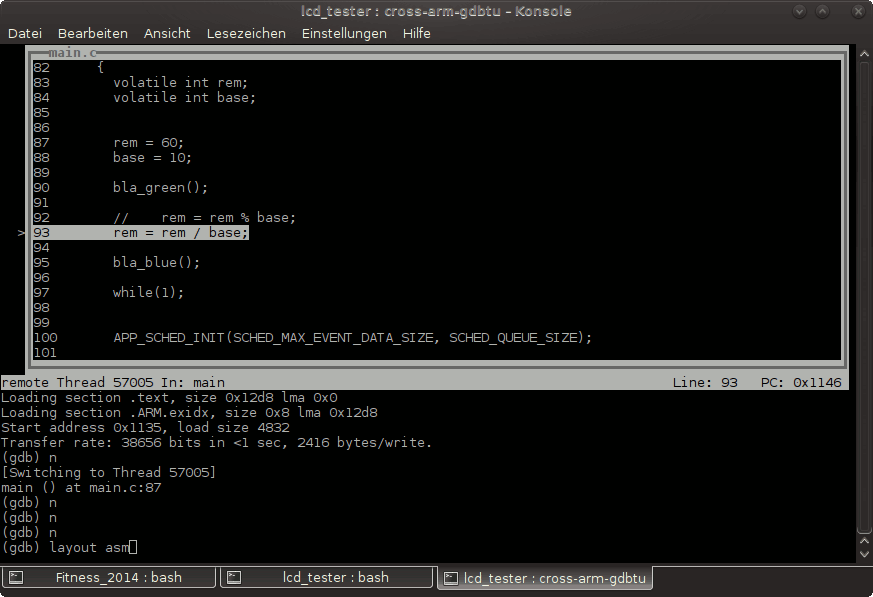The width and height of the screenshot is (873, 597).
Task: Open the Hilfe menu
Action: (x=416, y=33)
